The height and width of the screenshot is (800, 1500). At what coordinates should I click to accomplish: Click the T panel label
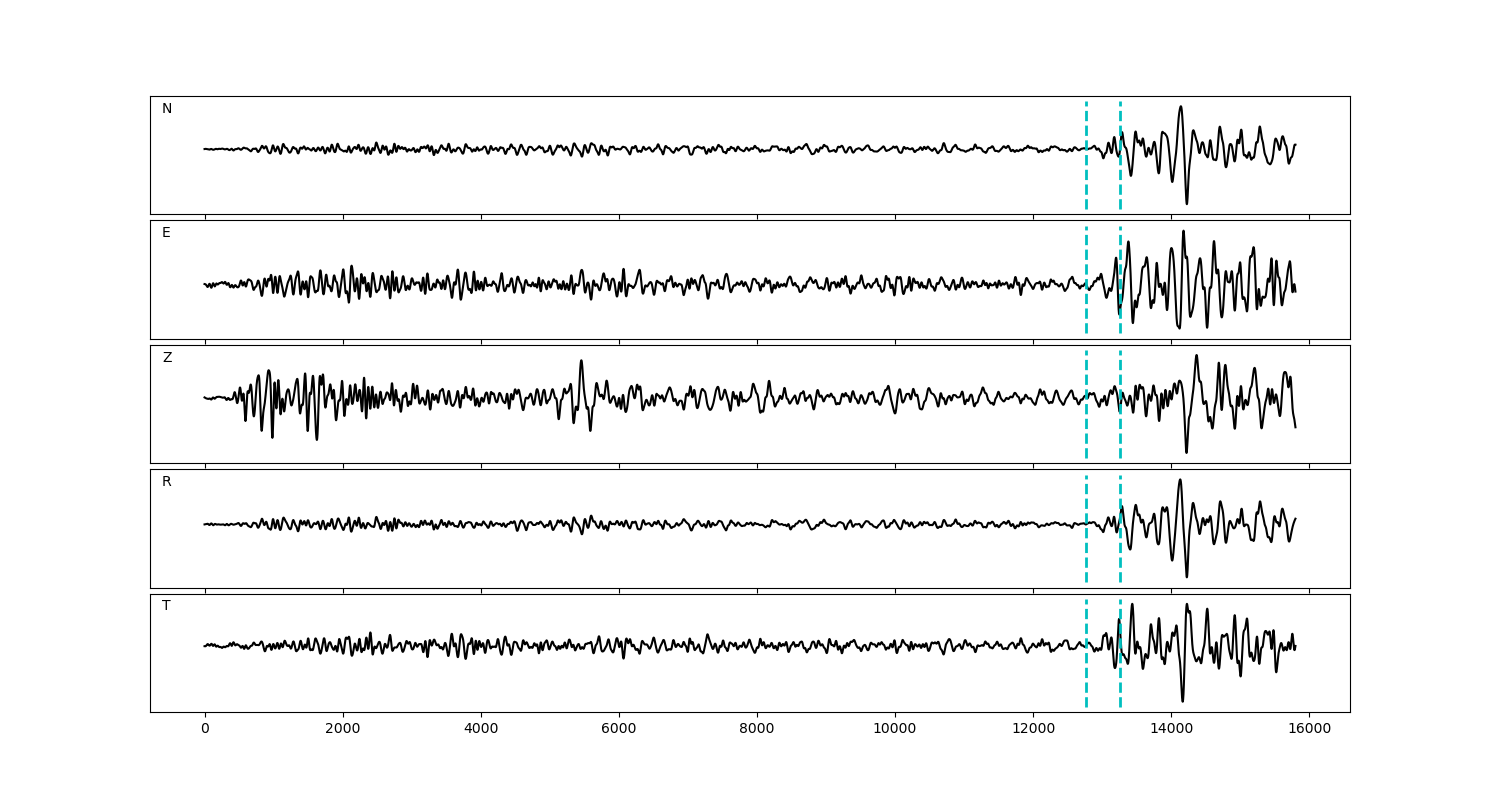166,606
